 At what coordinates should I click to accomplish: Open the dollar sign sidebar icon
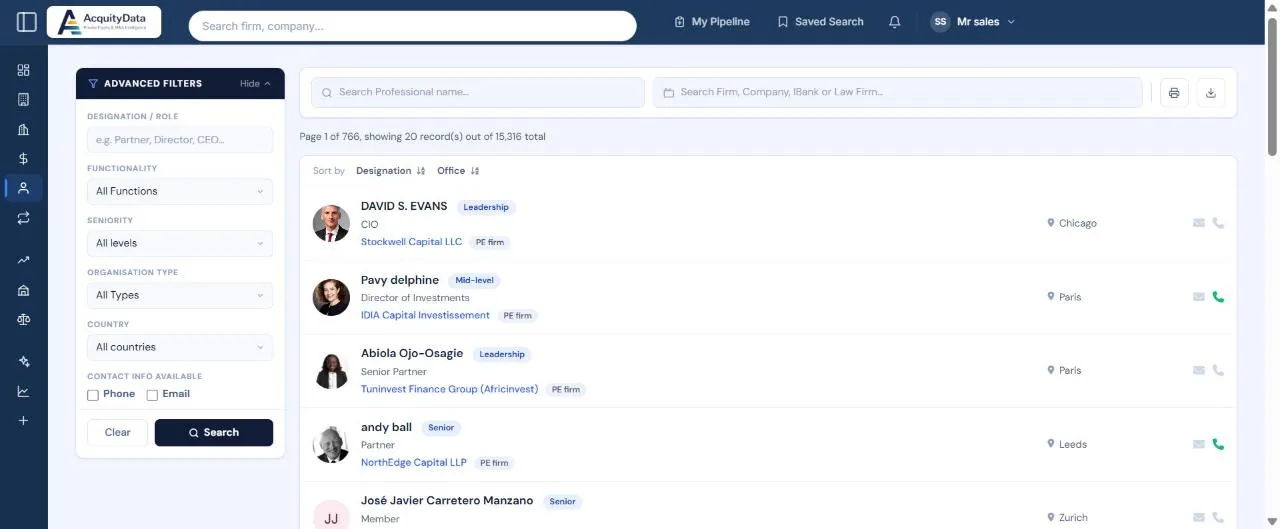pyautogui.click(x=24, y=158)
